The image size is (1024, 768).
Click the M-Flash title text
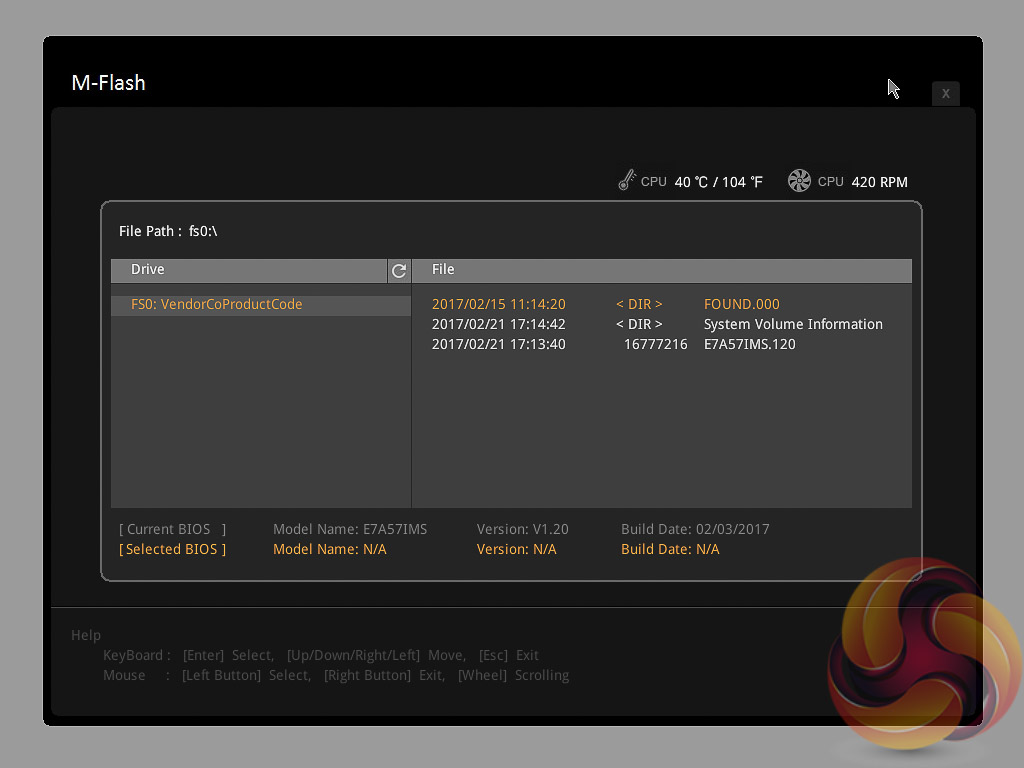click(109, 83)
